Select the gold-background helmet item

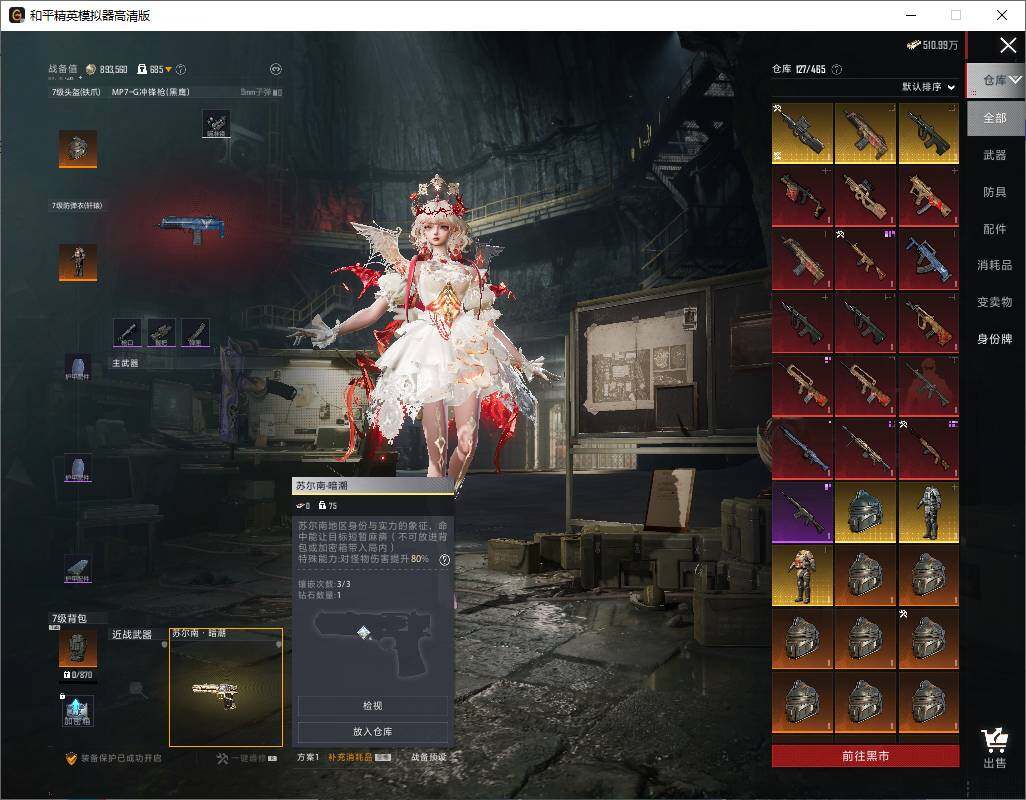click(x=865, y=513)
